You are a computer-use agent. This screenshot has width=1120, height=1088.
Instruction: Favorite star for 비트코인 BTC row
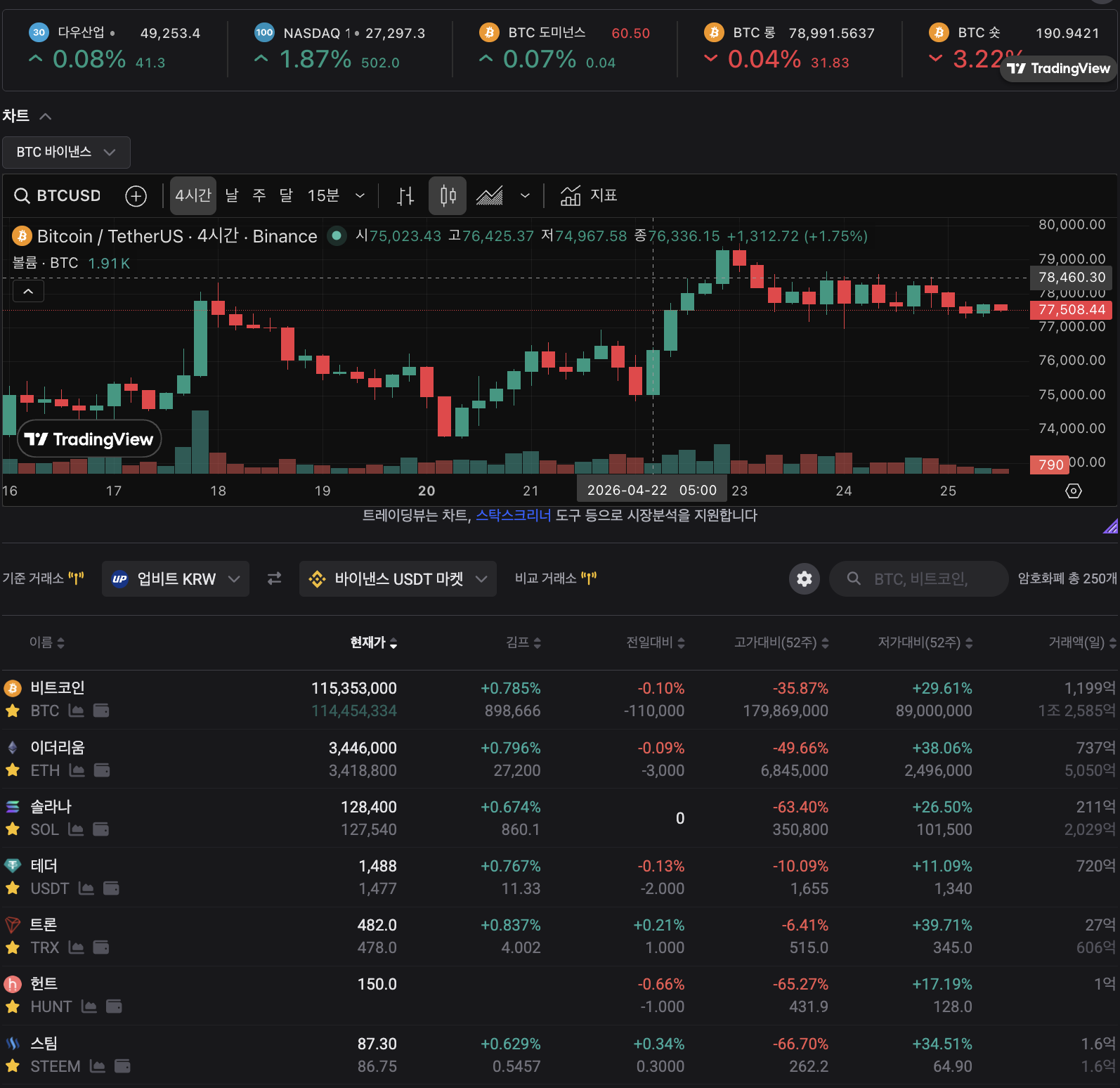pos(12,711)
